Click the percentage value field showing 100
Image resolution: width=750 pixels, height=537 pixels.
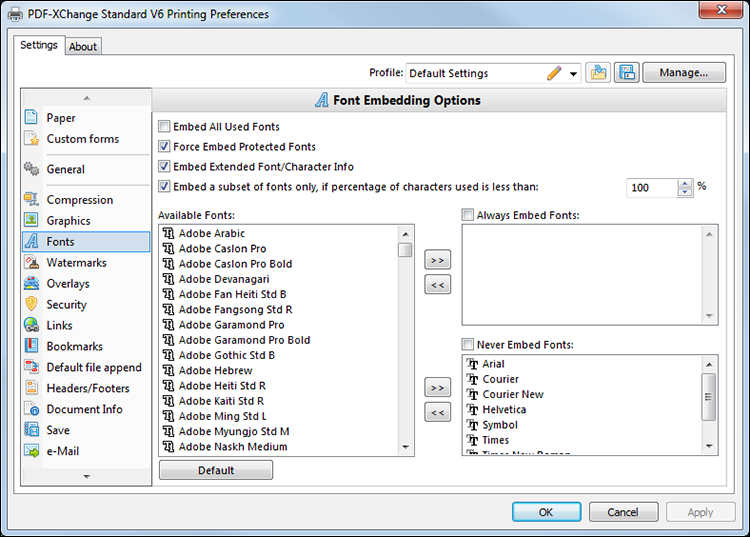(652, 188)
